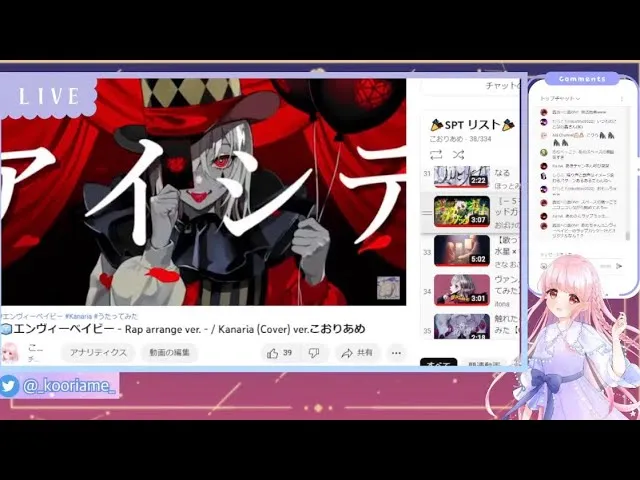Click the like thumbs-up icon
The image size is (640, 480).
[272, 353]
